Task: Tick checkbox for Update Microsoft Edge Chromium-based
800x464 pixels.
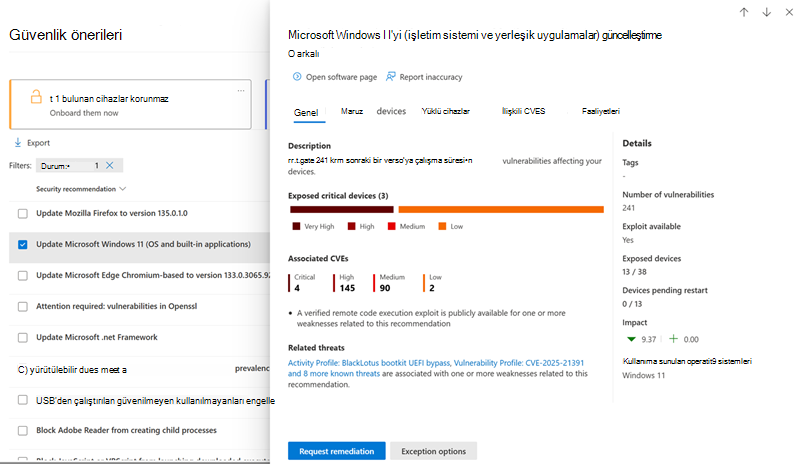Action: click(x=22, y=276)
